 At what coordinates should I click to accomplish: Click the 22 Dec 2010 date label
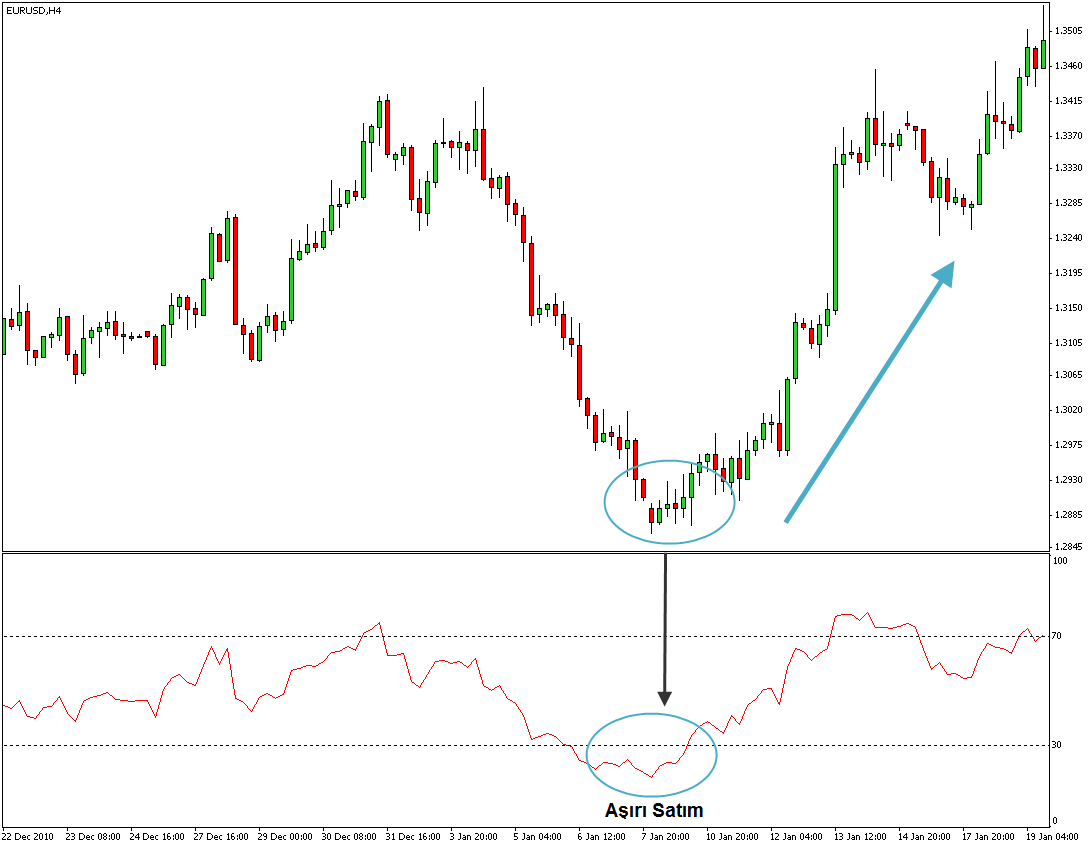[x=28, y=837]
